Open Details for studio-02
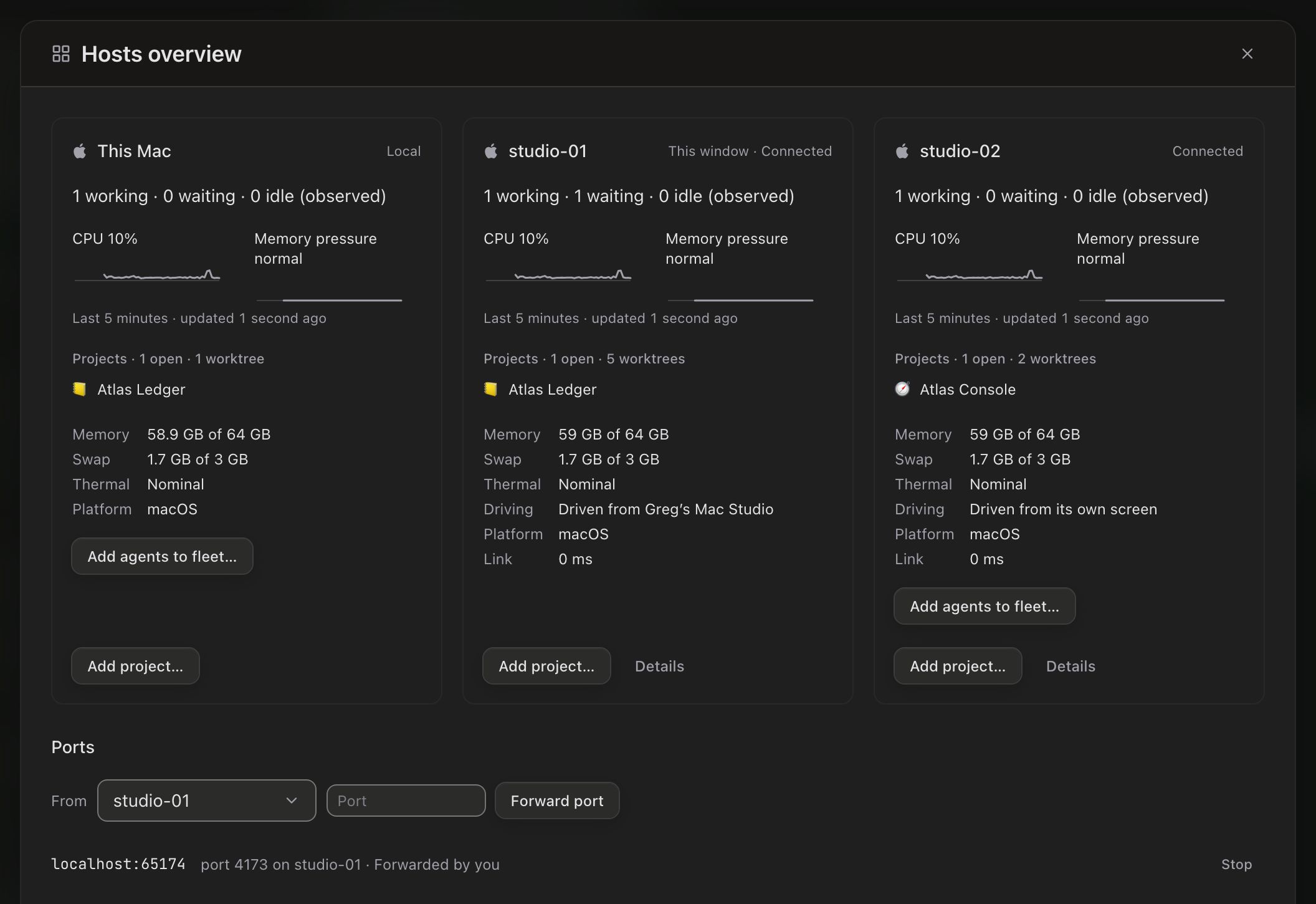 [1070, 666]
